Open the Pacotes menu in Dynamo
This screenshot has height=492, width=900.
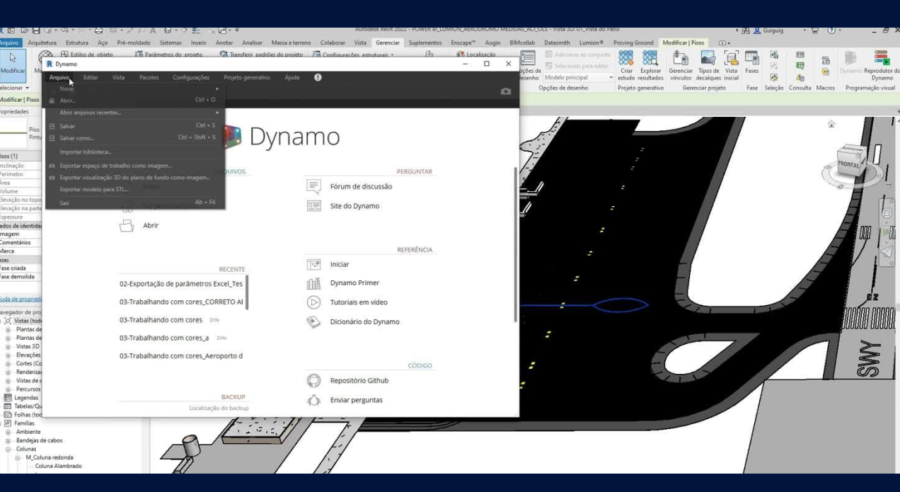[x=149, y=78]
